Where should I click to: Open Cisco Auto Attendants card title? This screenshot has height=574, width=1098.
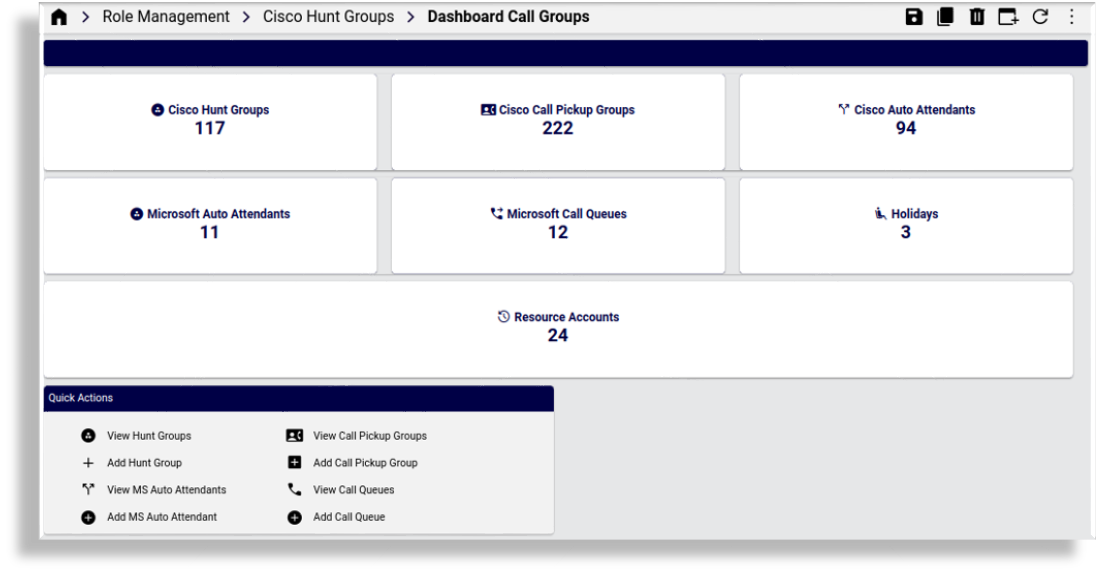(915, 110)
